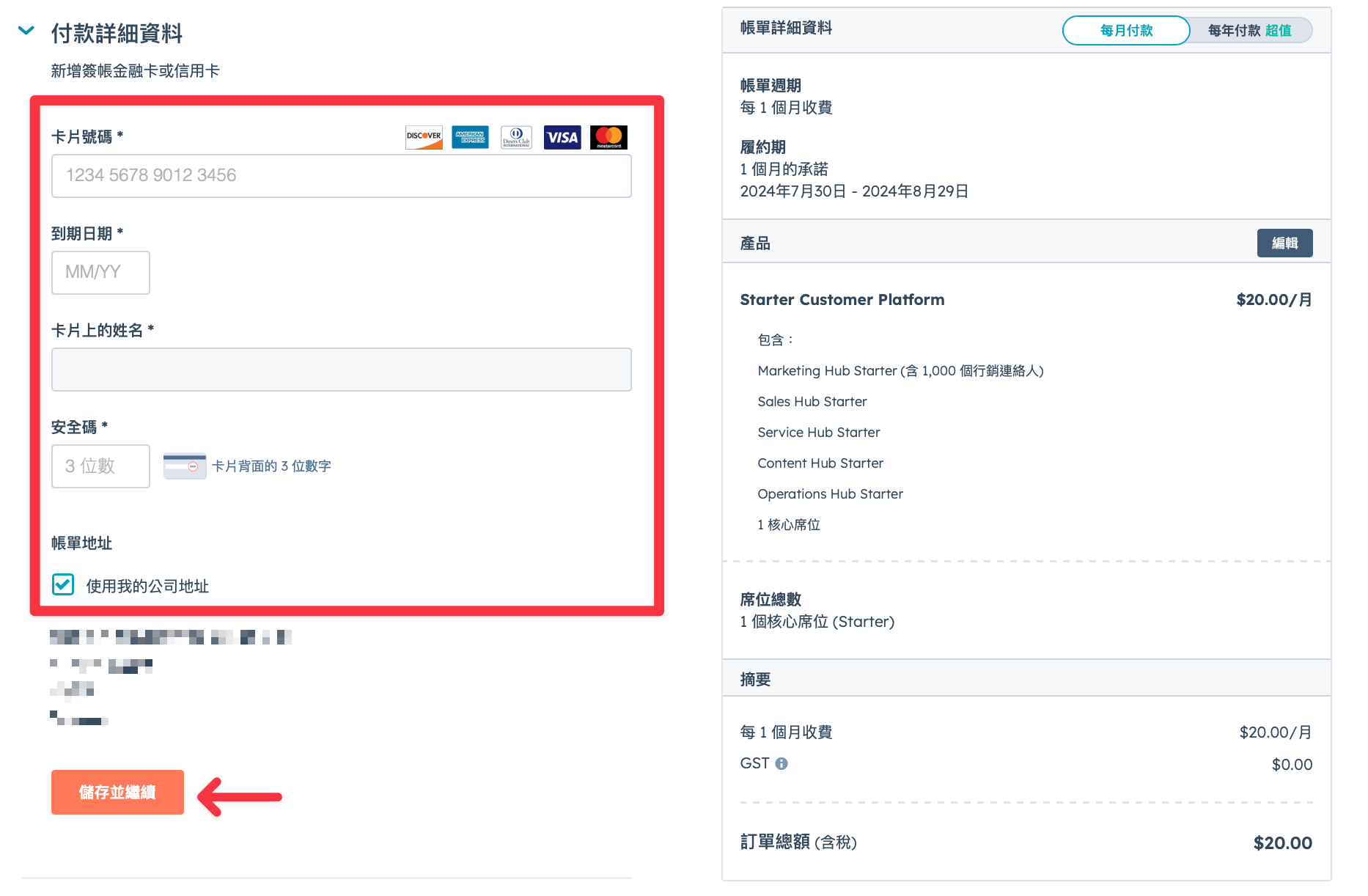Click the 到期日期 MM/YY field
This screenshot has width=1368, height=896.
(x=100, y=273)
